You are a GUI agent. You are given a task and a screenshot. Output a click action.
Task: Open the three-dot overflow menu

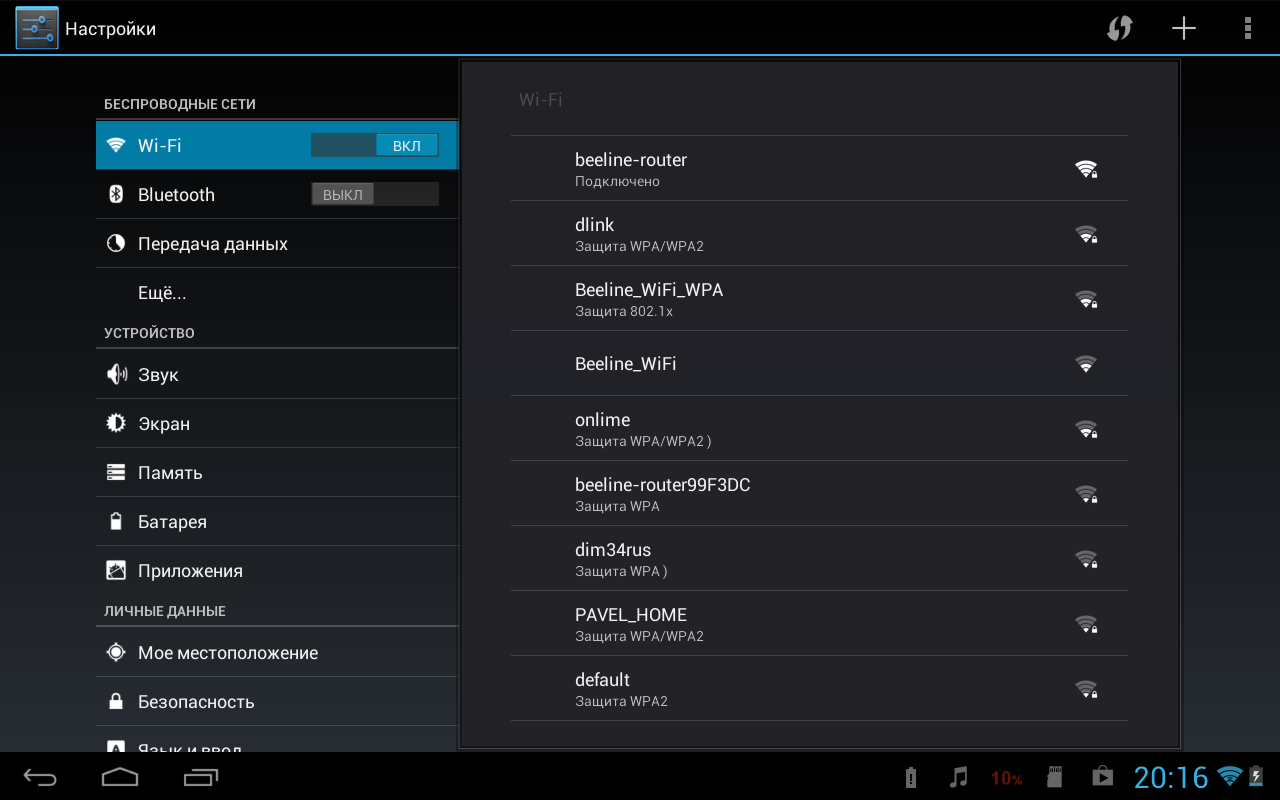tap(1247, 28)
